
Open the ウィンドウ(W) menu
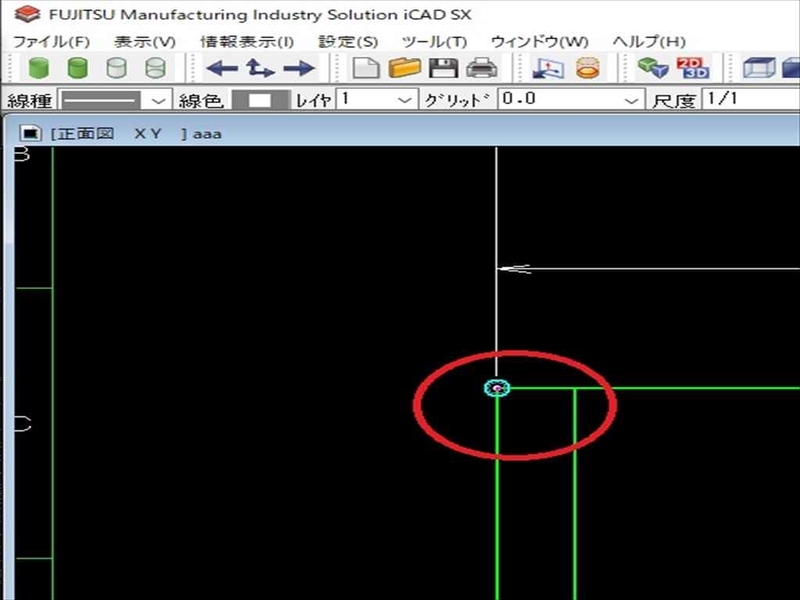coord(540,42)
